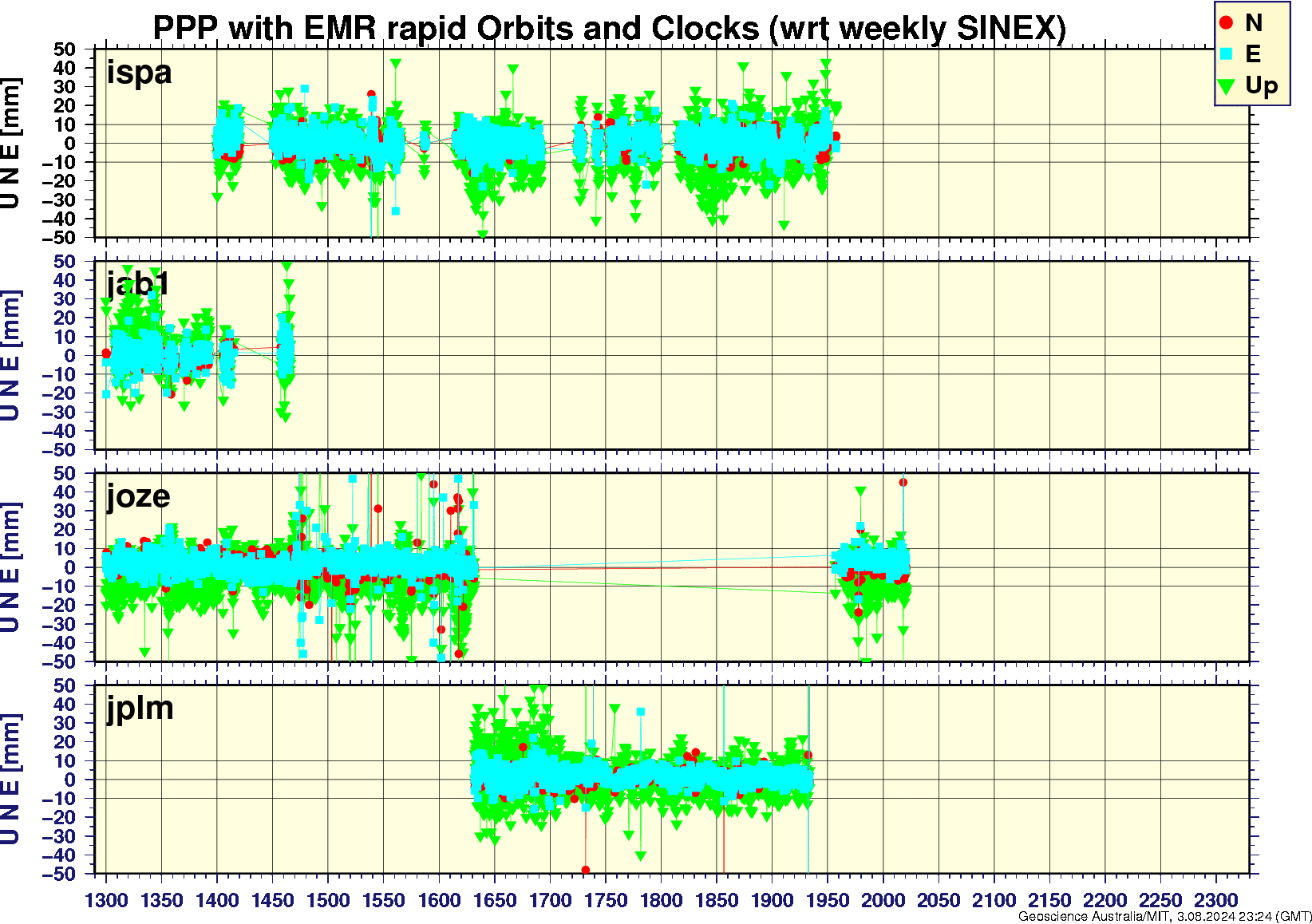Click the legend label 'Up'
This screenshot has width=1312, height=924.
(1262, 86)
